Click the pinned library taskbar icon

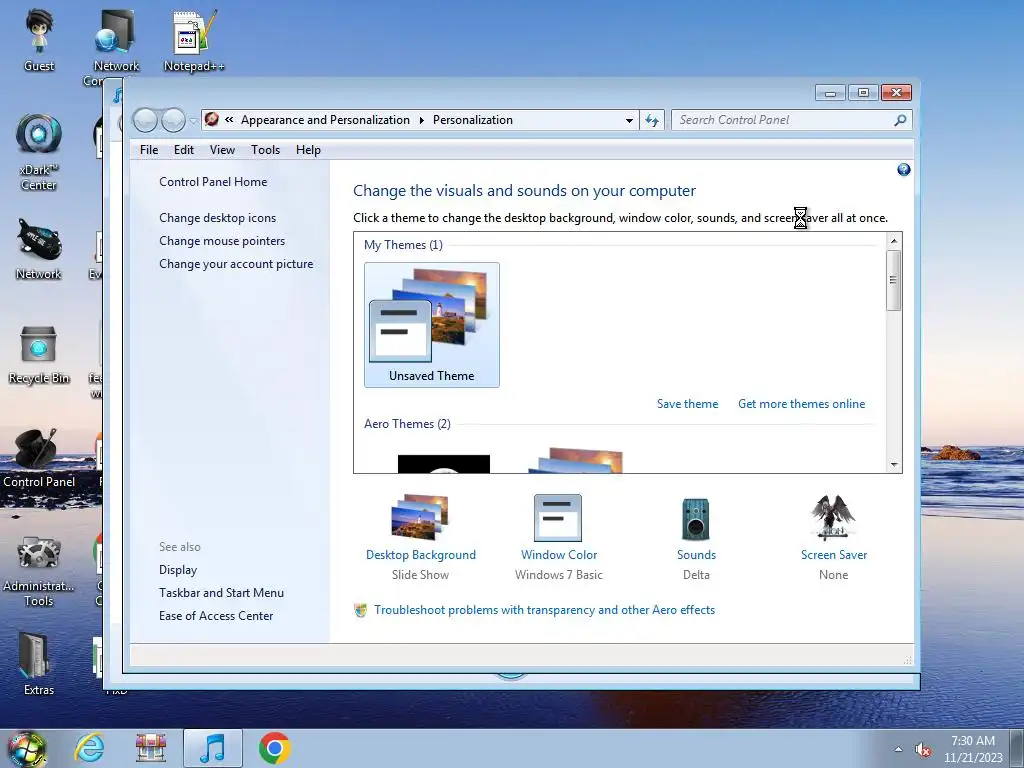(151, 748)
